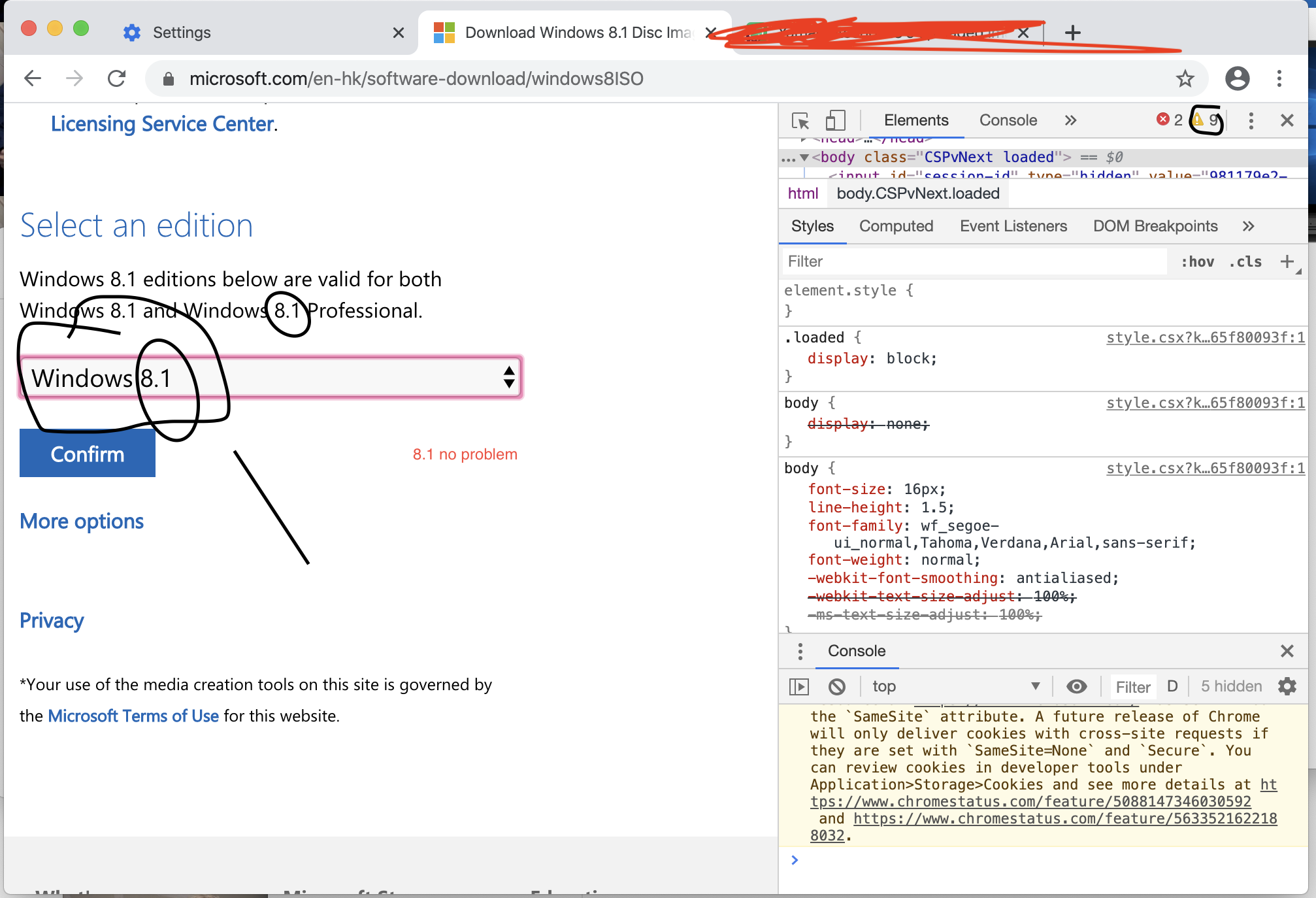Image resolution: width=1316 pixels, height=898 pixels.
Task: Focus the Styles filter field
Action: (974, 261)
